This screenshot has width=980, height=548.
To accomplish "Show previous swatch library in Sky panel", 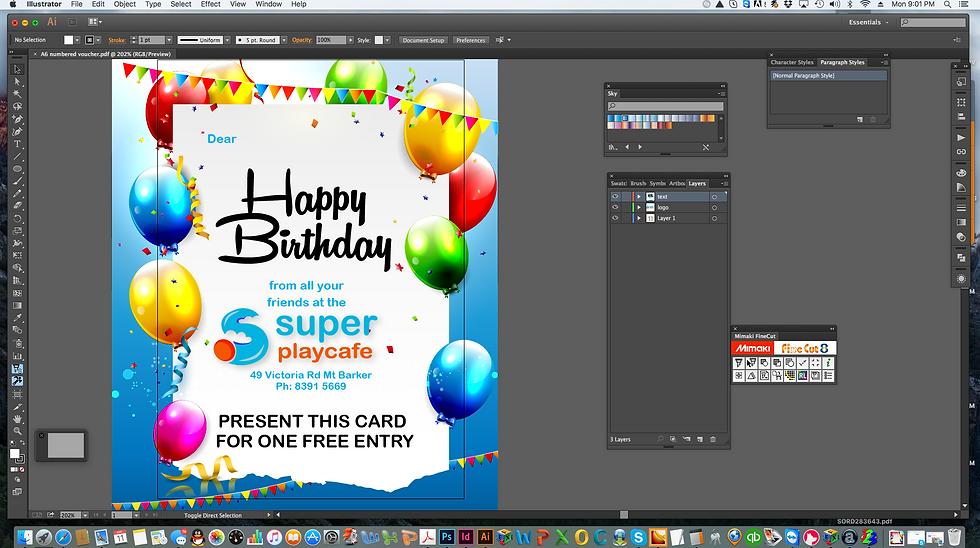I will [x=628, y=147].
